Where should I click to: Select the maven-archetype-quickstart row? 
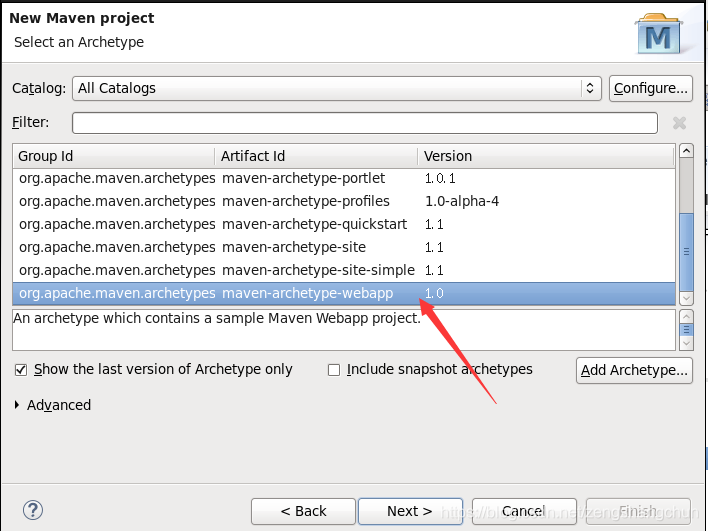[344, 224]
